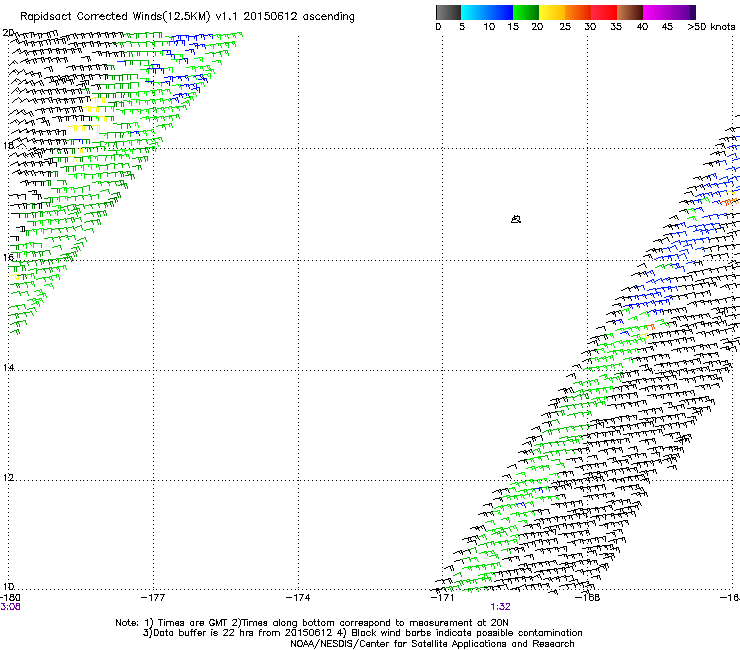
Task: Click the 'Data buffer is 22 hrs' note line
Action: (362, 633)
